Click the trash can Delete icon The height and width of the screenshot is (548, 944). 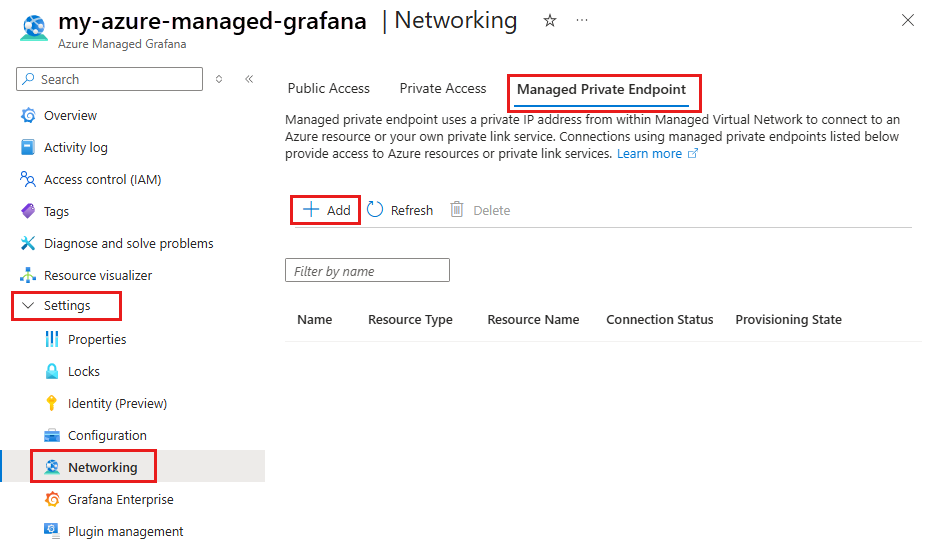[x=457, y=210]
